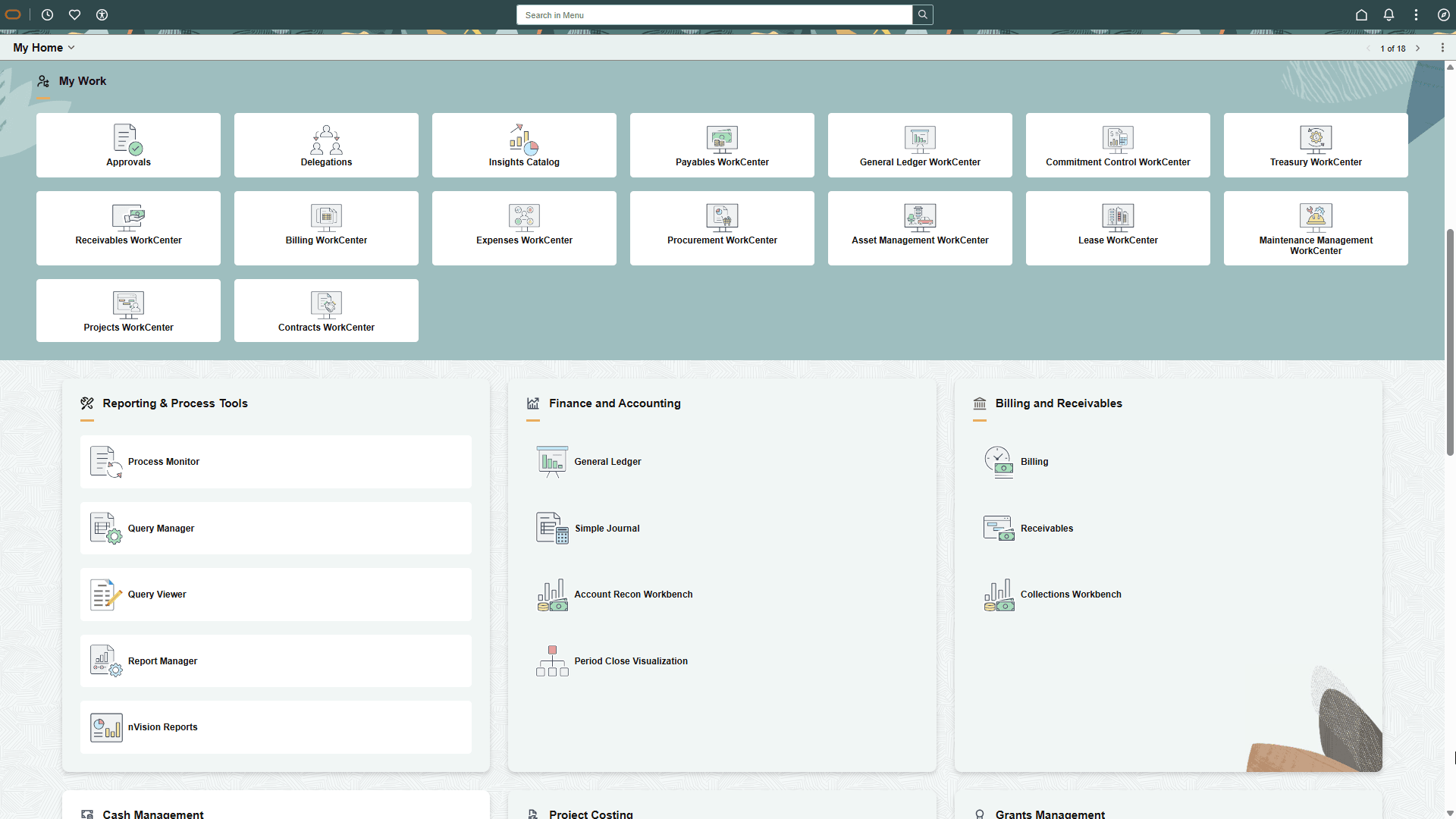The width and height of the screenshot is (1456, 819).
Task: Open the homepage three-dot options menu
Action: click(x=1444, y=47)
